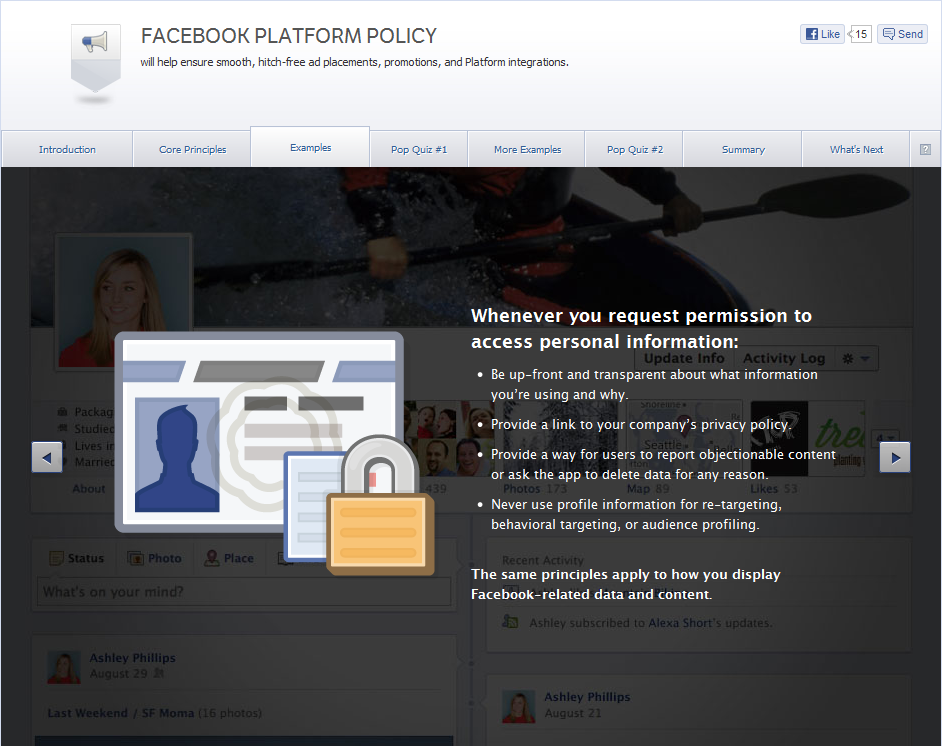Click the Recent Activity heading
The height and width of the screenshot is (746, 942).
point(542,560)
